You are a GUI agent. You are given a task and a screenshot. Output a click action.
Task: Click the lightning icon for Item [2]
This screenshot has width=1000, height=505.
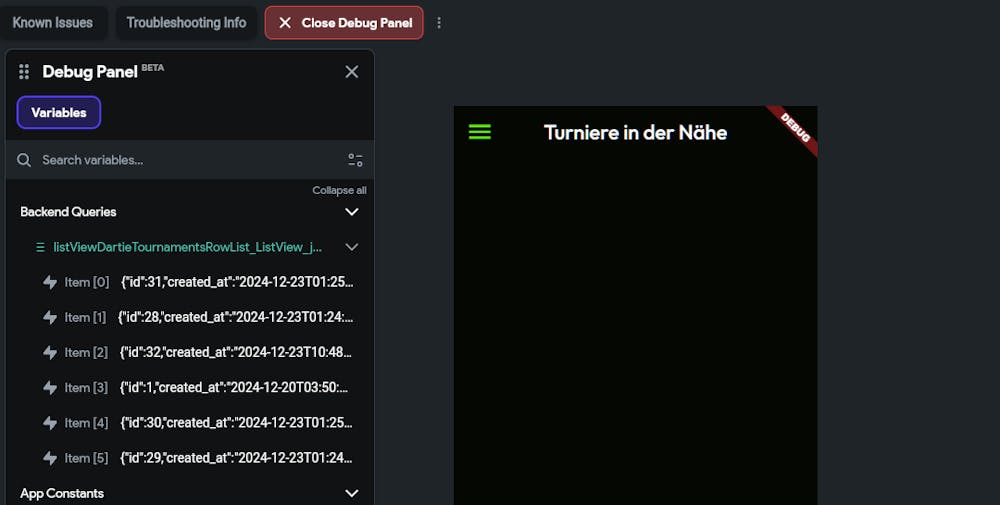[50, 352]
